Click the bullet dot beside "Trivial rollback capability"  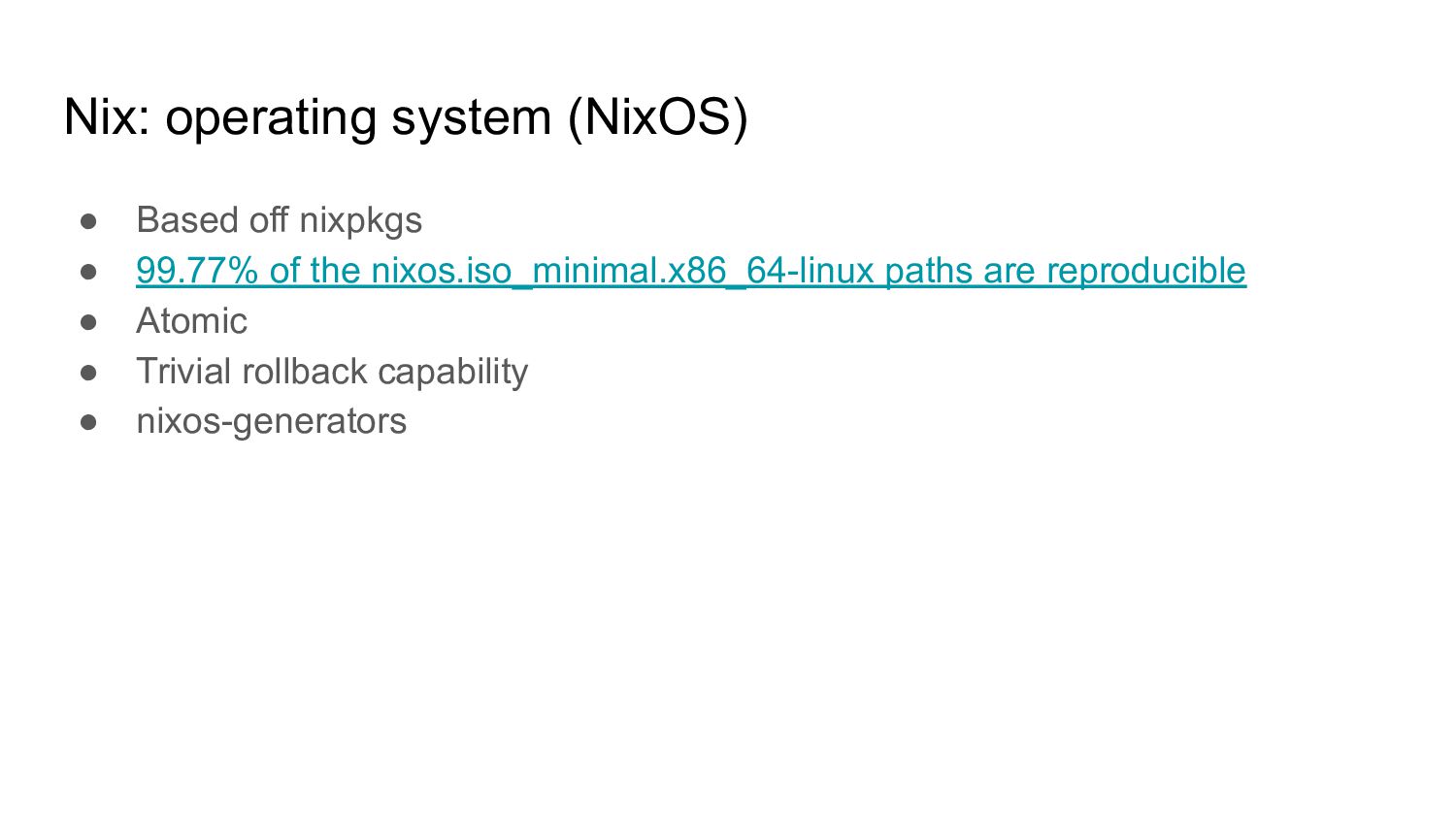[89, 373]
